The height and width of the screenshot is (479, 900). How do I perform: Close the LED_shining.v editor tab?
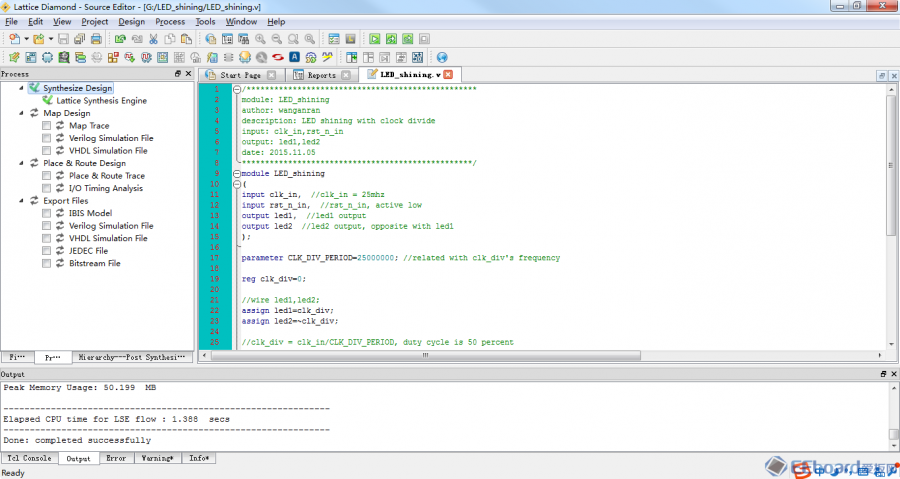(448, 75)
